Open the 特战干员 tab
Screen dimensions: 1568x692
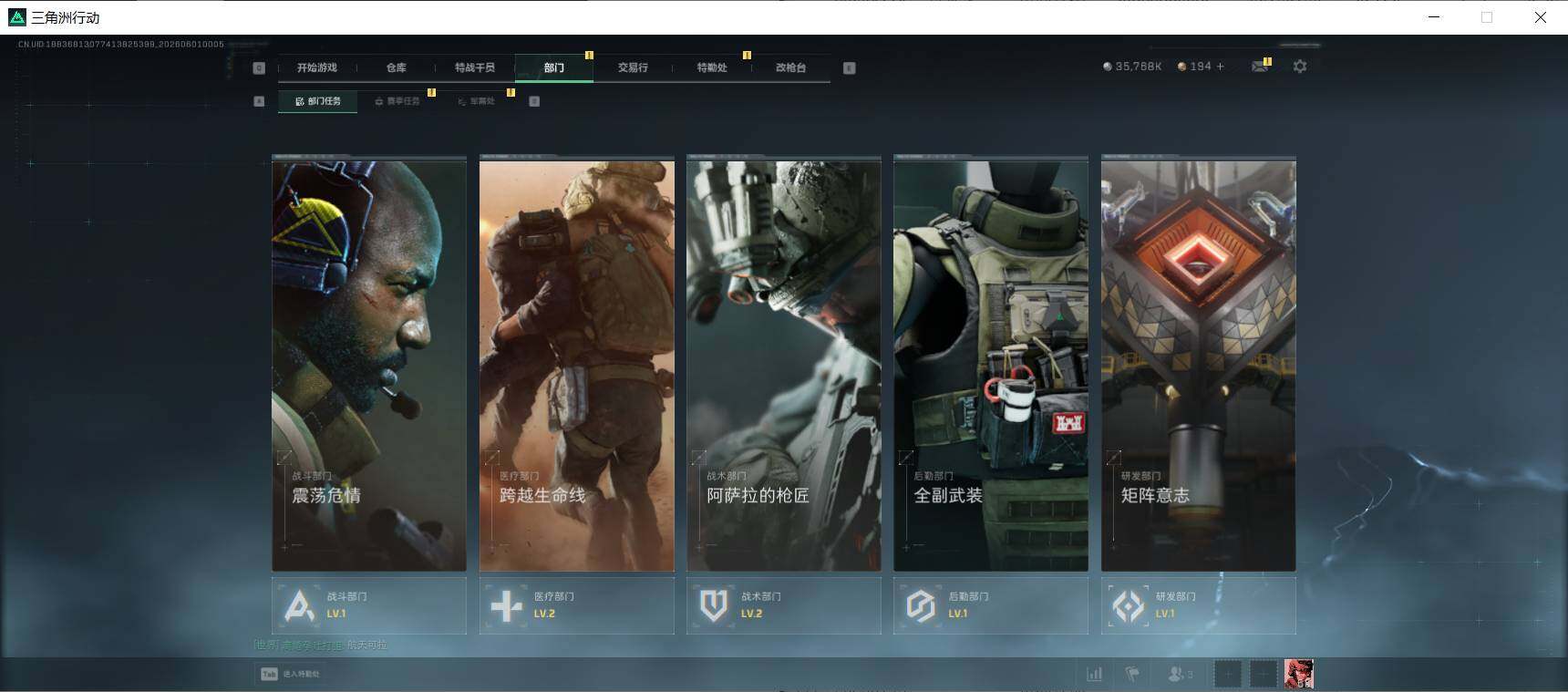(474, 67)
